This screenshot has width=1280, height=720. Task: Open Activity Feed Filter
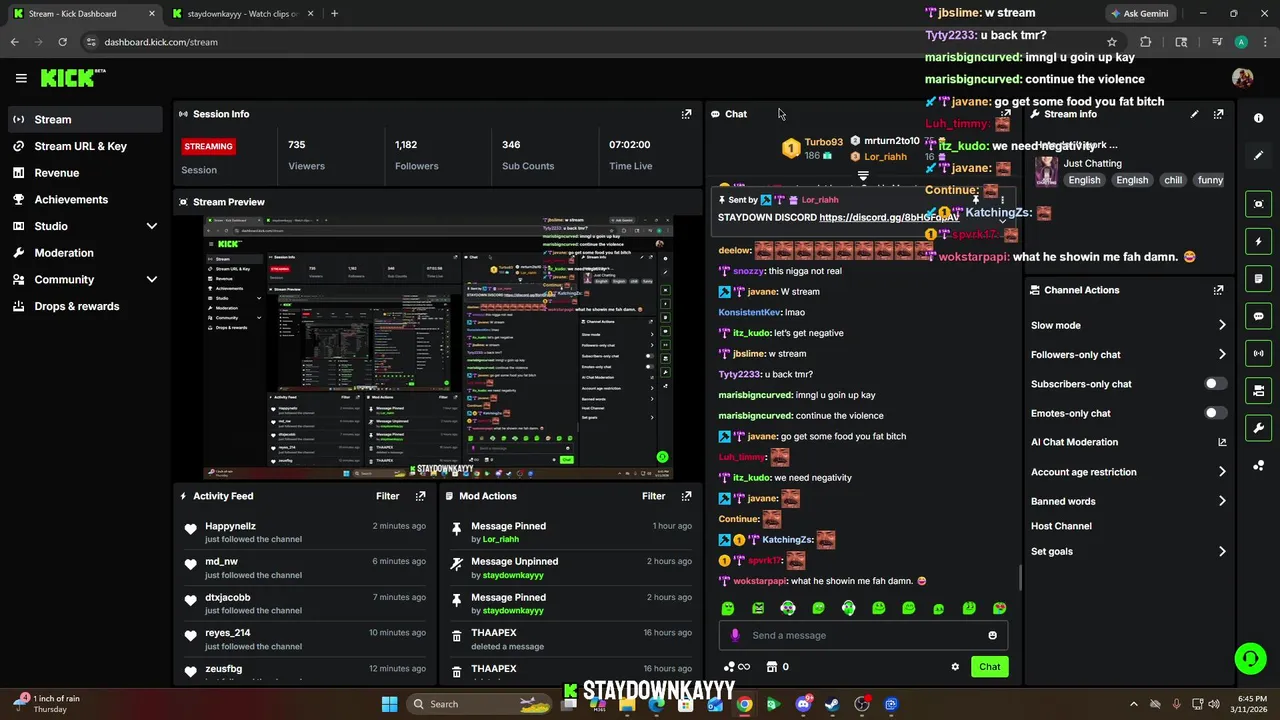[388, 496]
